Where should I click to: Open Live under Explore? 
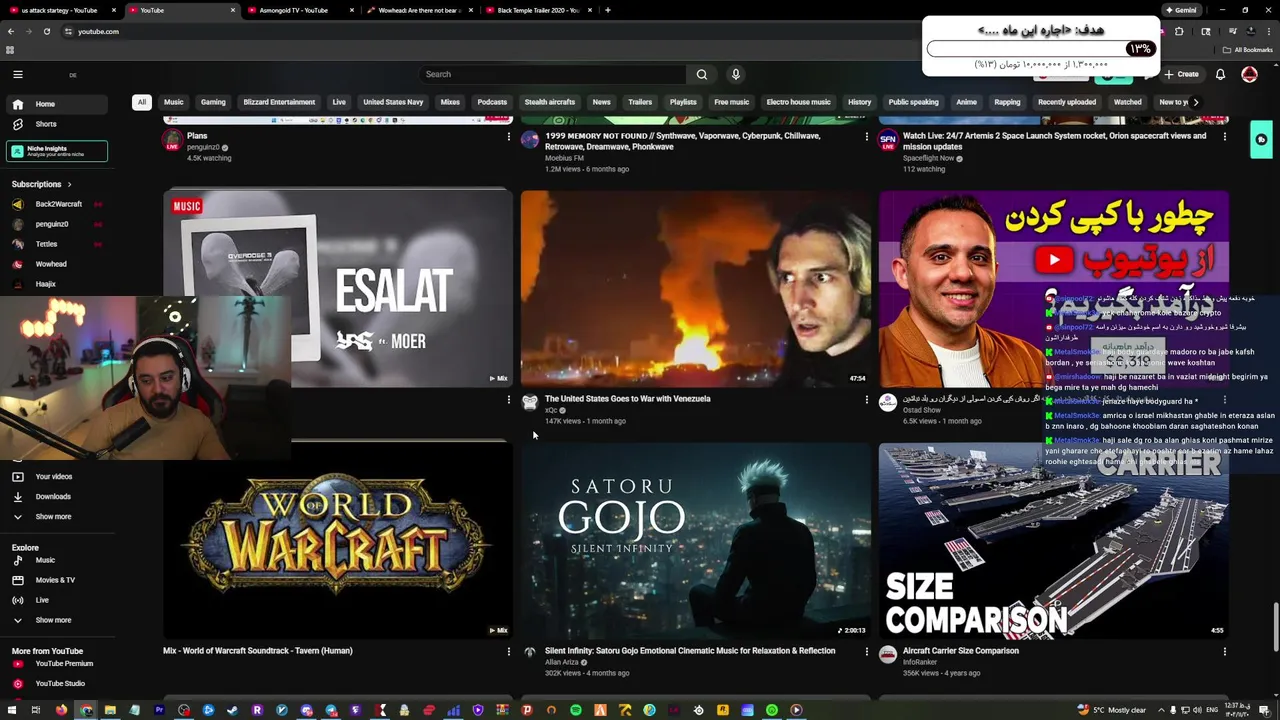(x=58, y=600)
